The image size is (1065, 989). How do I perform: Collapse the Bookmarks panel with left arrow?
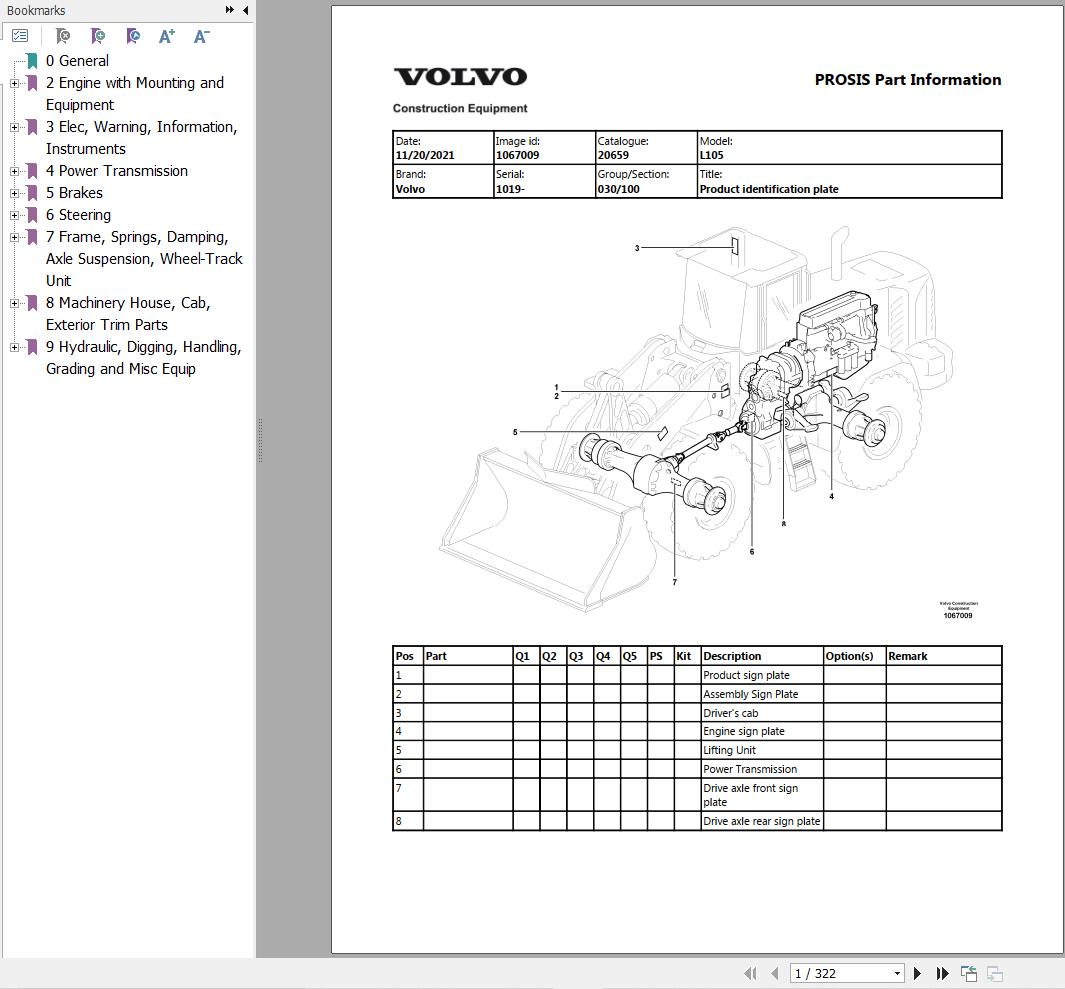tap(245, 10)
